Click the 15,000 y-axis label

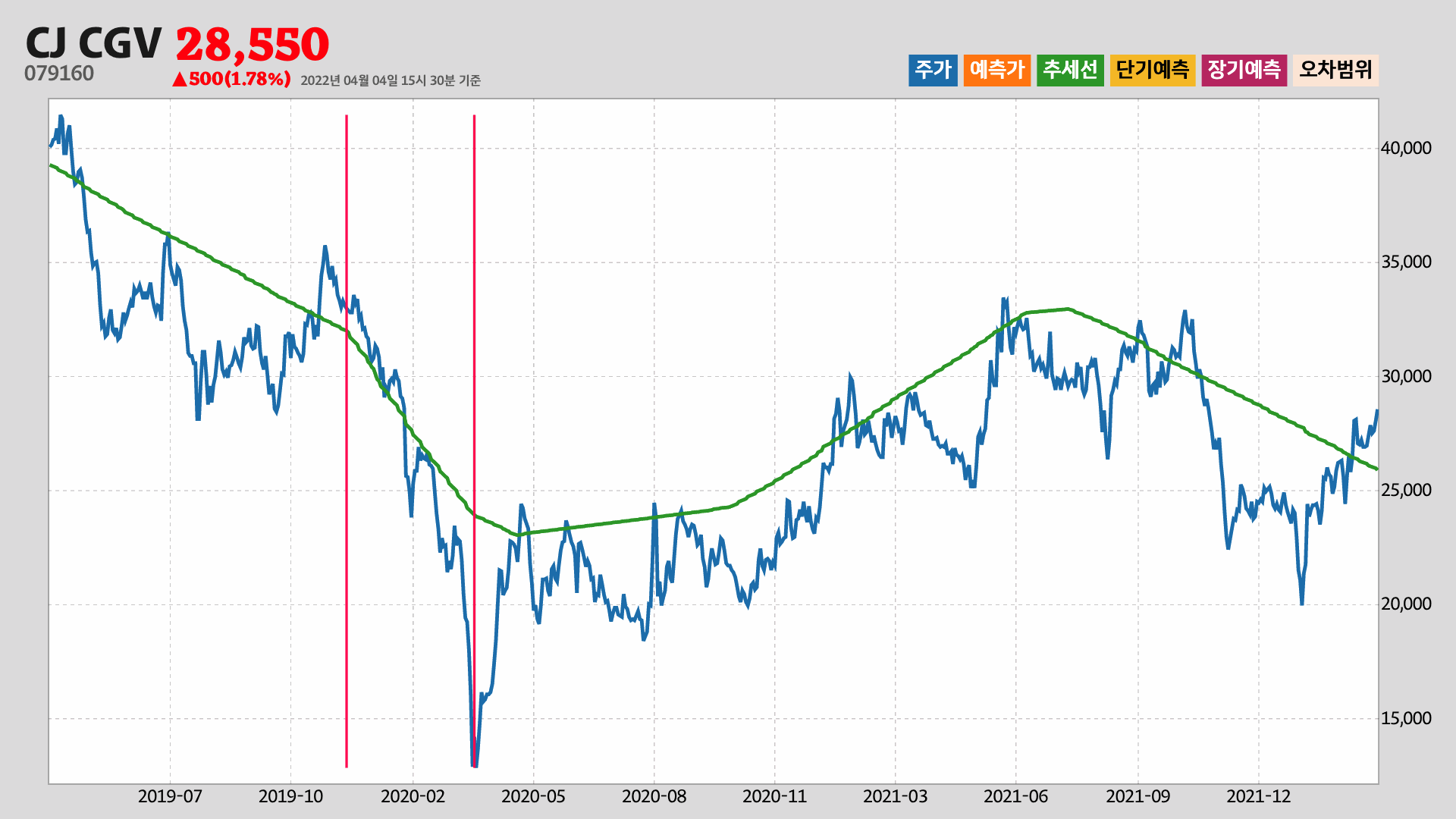(1406, 719)
